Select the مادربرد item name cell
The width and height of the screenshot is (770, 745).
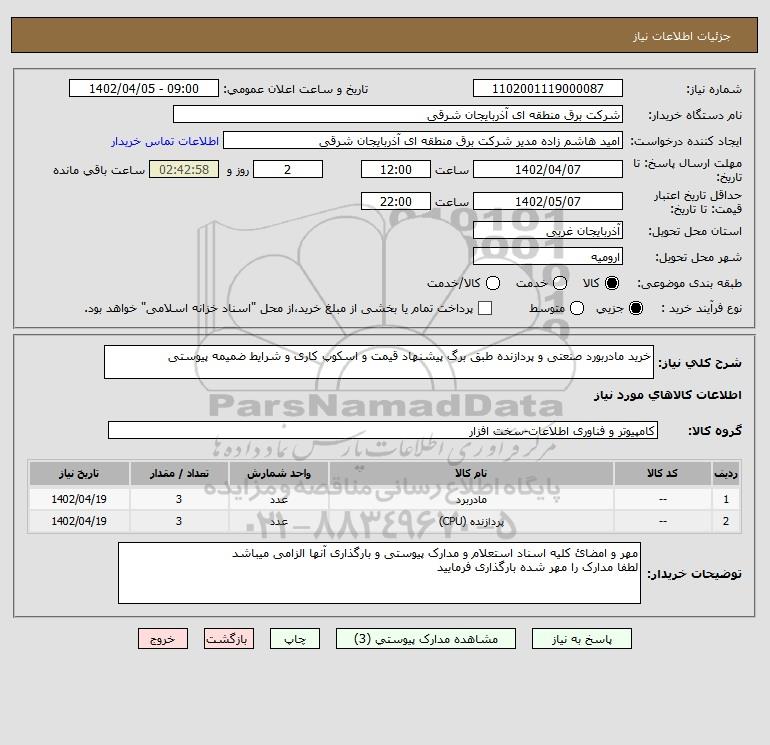(x=471, y=499)
